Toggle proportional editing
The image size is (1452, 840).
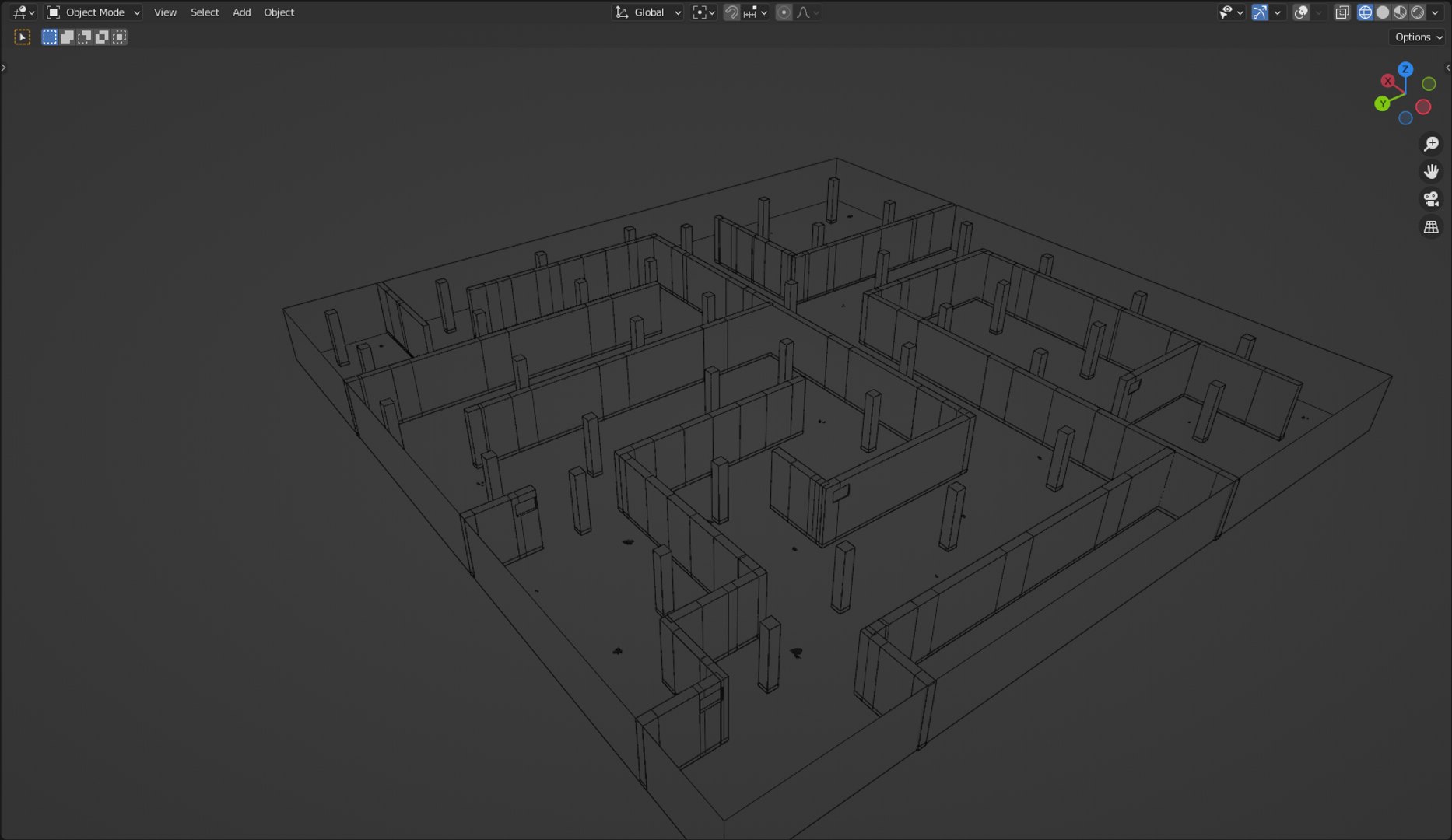784,12
